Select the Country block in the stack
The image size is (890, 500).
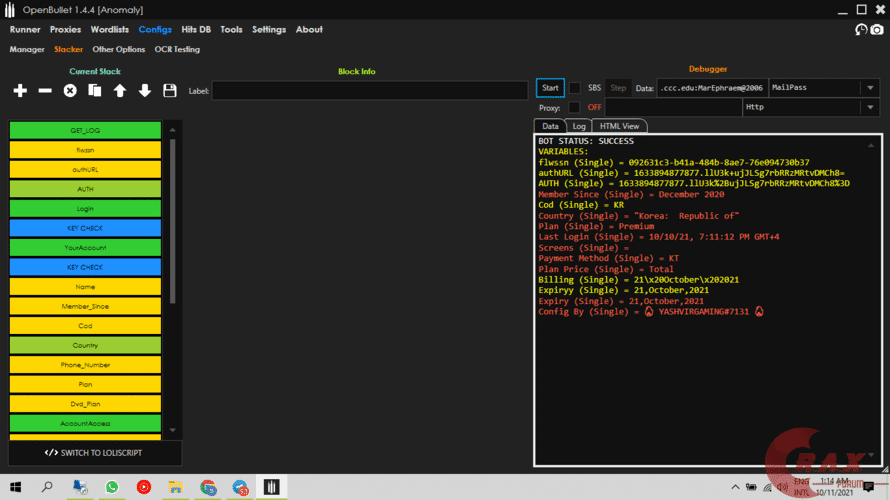click(x=85, y=345)
